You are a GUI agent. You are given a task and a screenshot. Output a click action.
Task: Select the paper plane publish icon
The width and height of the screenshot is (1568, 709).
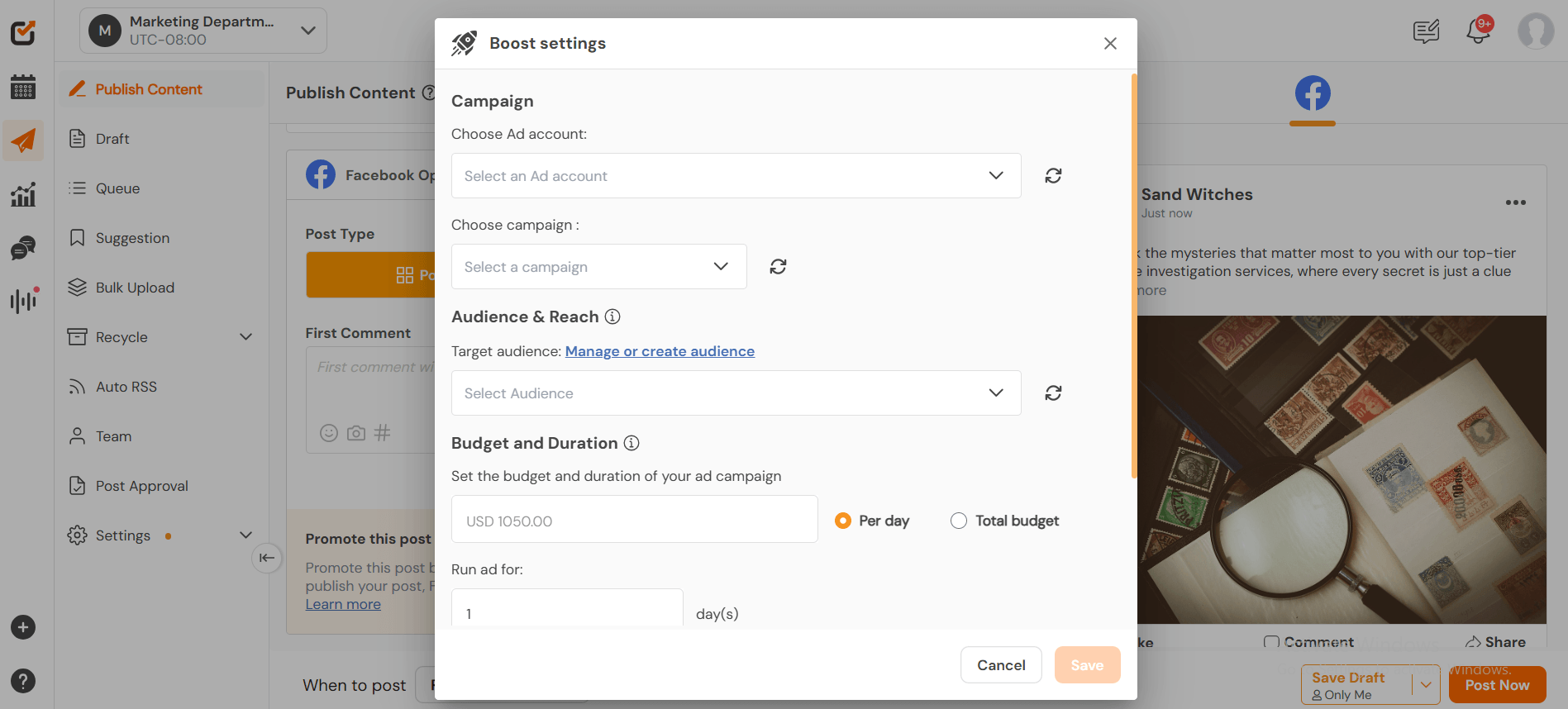click(23, 140)
